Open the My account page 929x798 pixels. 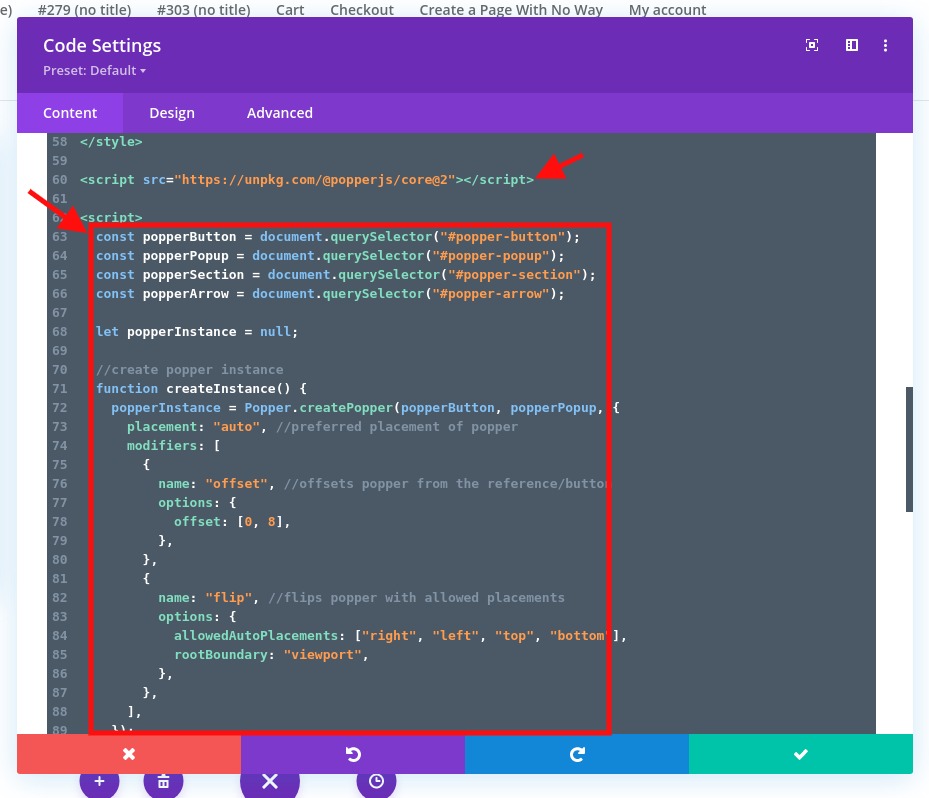(667, 10)
